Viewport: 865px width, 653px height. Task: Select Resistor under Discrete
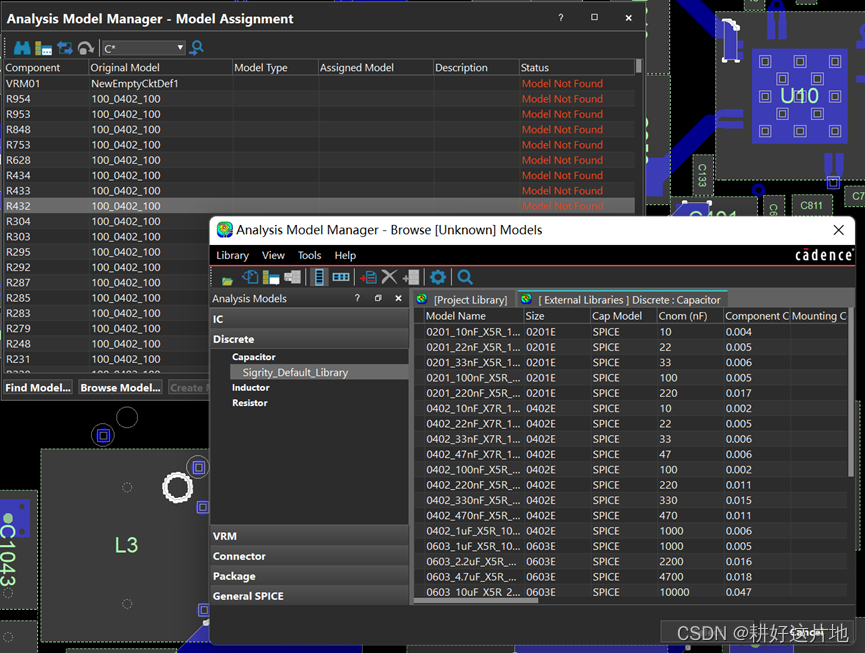click(x=250, y=403)
